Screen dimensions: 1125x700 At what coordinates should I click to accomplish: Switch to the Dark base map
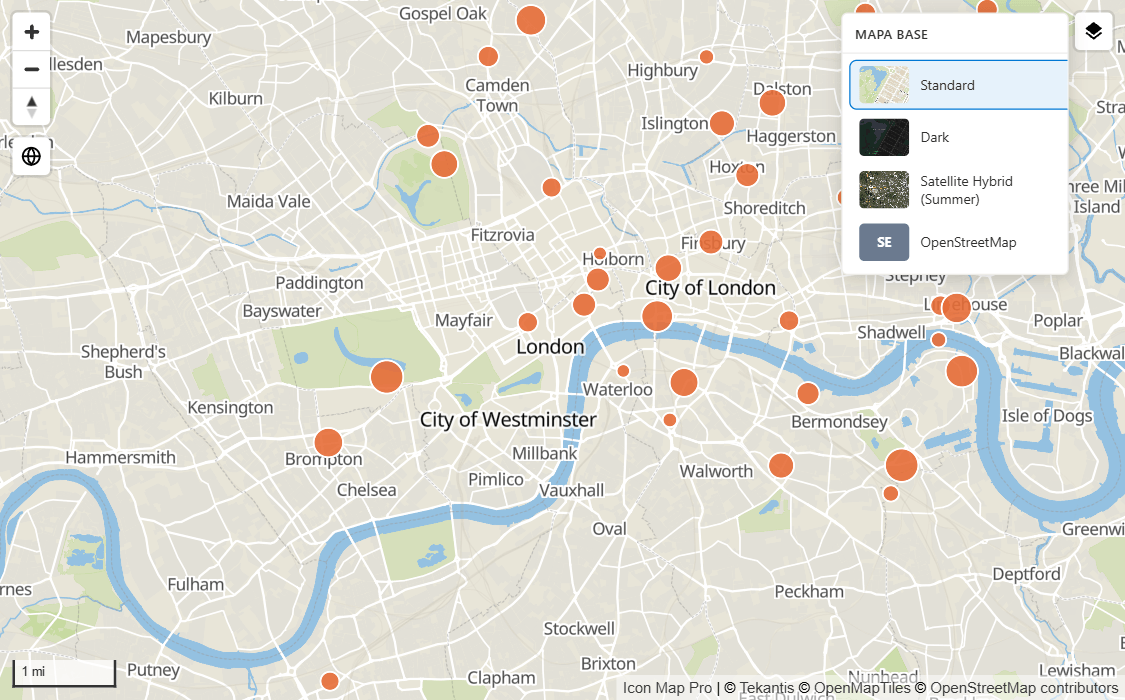[959, 137]
